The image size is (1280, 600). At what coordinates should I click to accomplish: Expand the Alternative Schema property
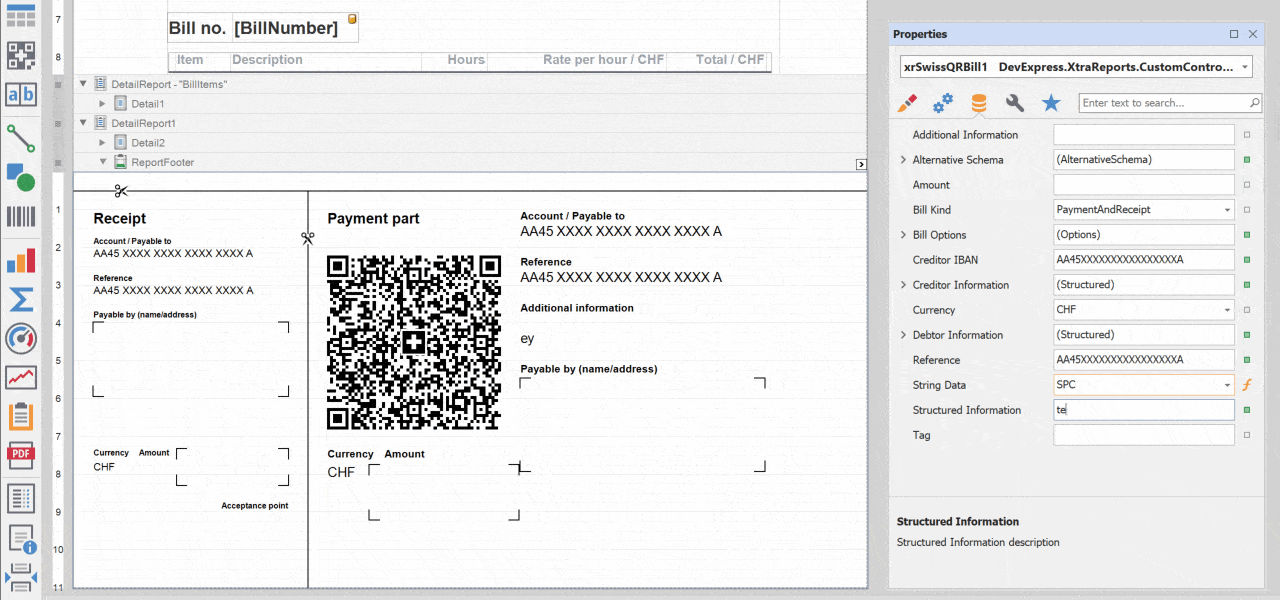click(904, 160)
